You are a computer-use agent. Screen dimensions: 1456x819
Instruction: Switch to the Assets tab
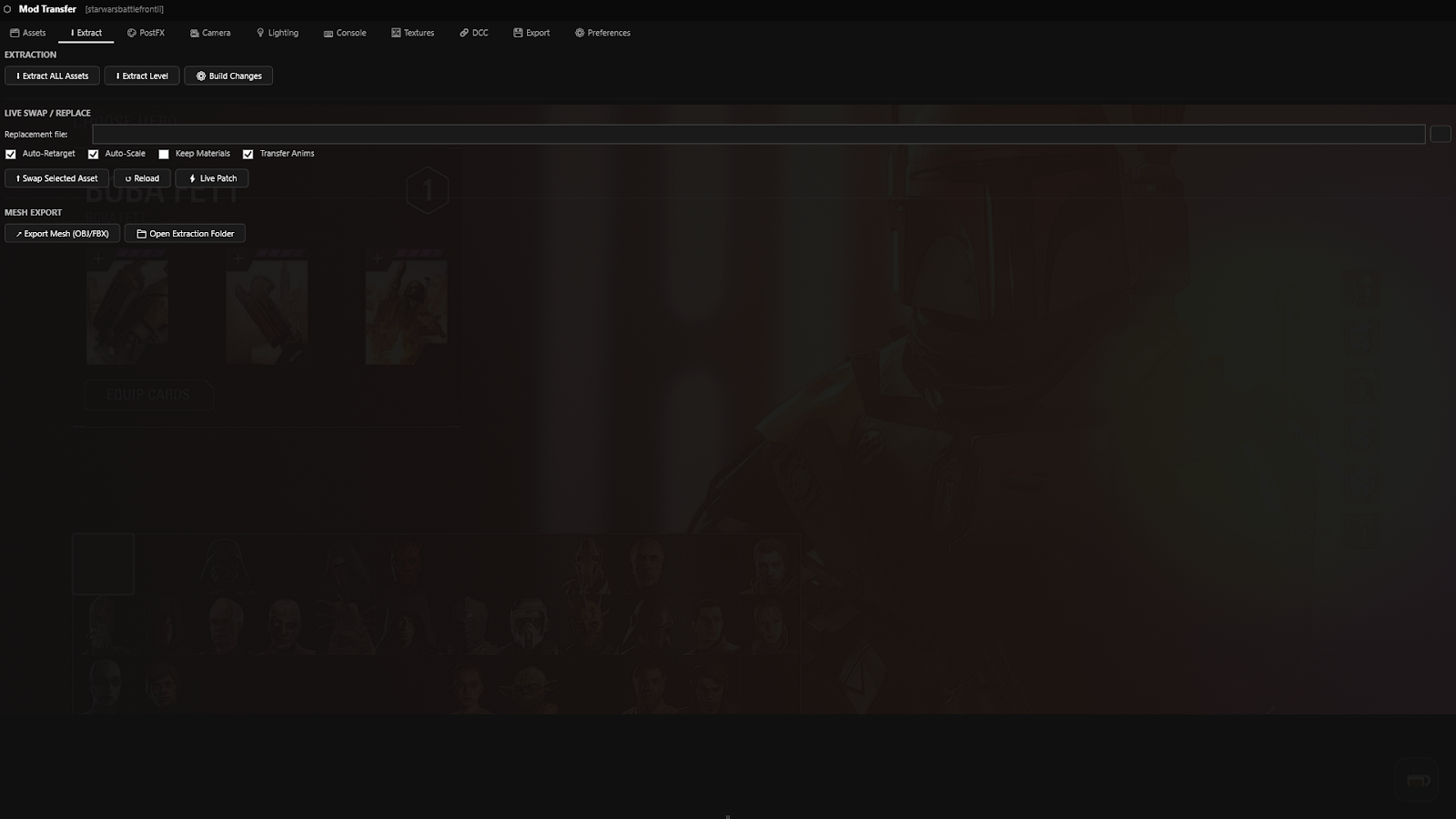click(x=28, y=33)
